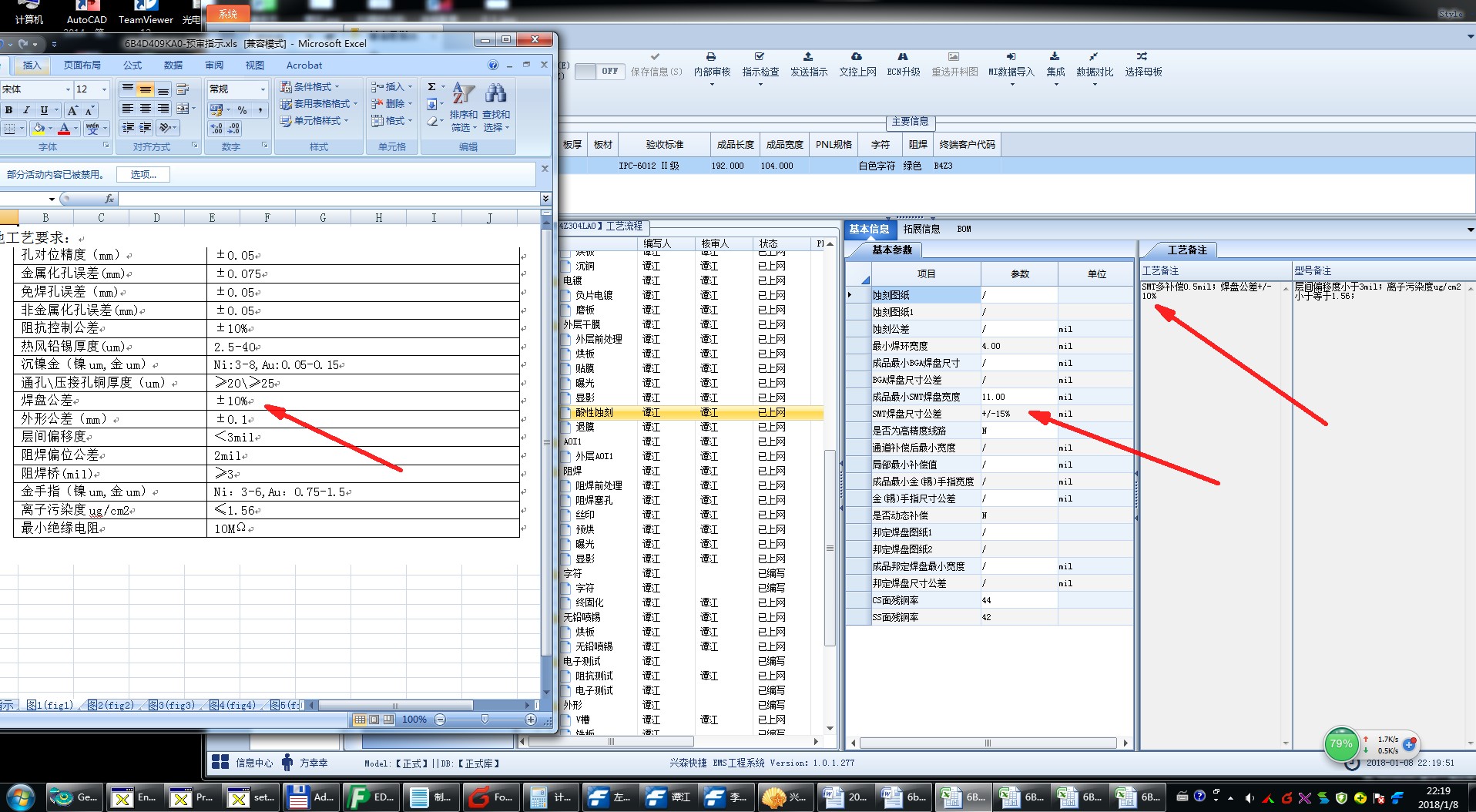The width and height of the screenshot is (1476, 812).
Task: Click the comma style icon
Action: [260, 110]
